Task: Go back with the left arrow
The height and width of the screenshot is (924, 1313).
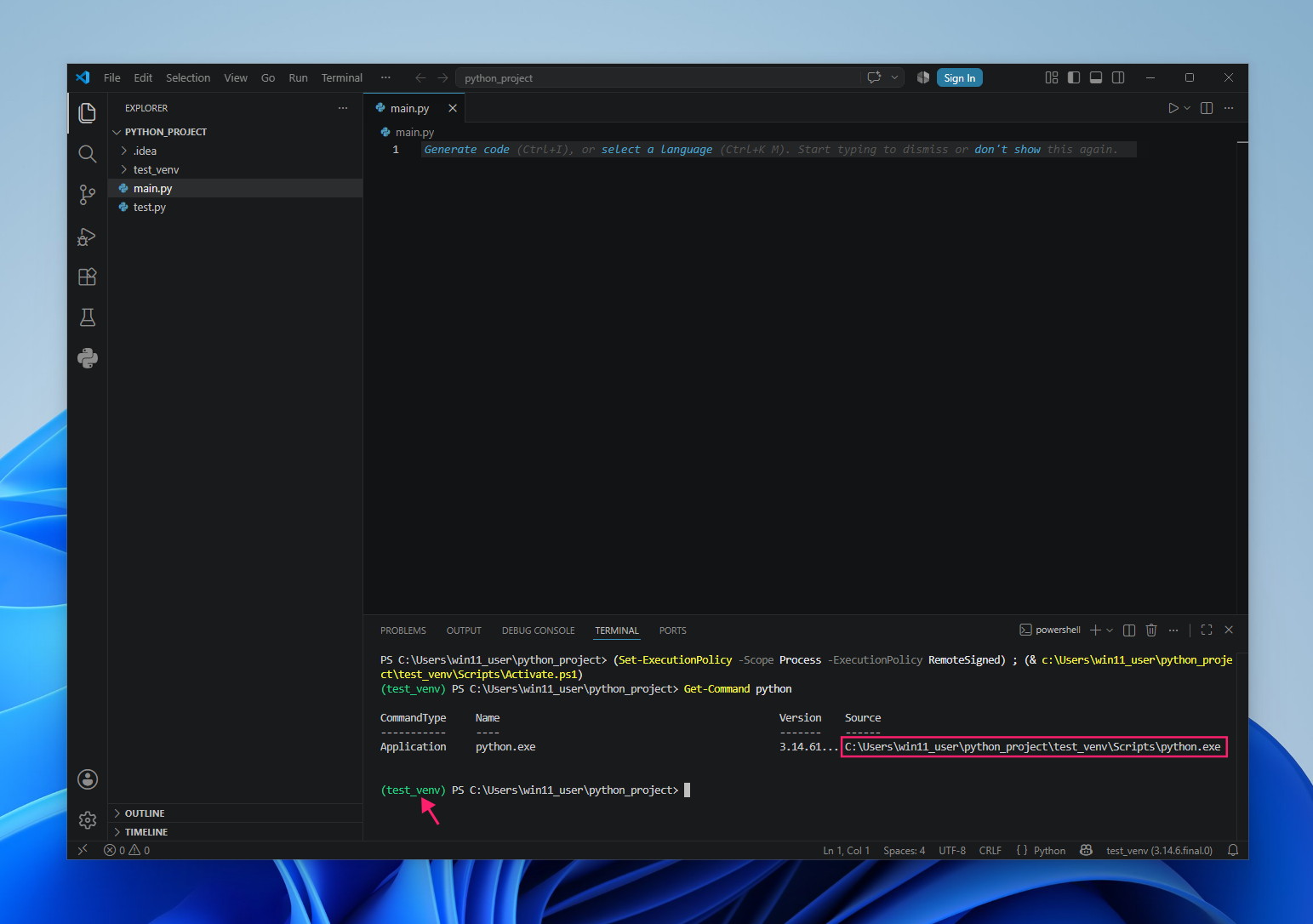Action: [x=420, y=77]
